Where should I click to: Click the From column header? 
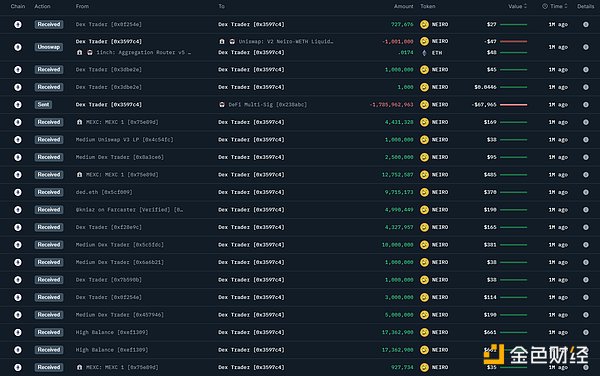pos(82,6)
